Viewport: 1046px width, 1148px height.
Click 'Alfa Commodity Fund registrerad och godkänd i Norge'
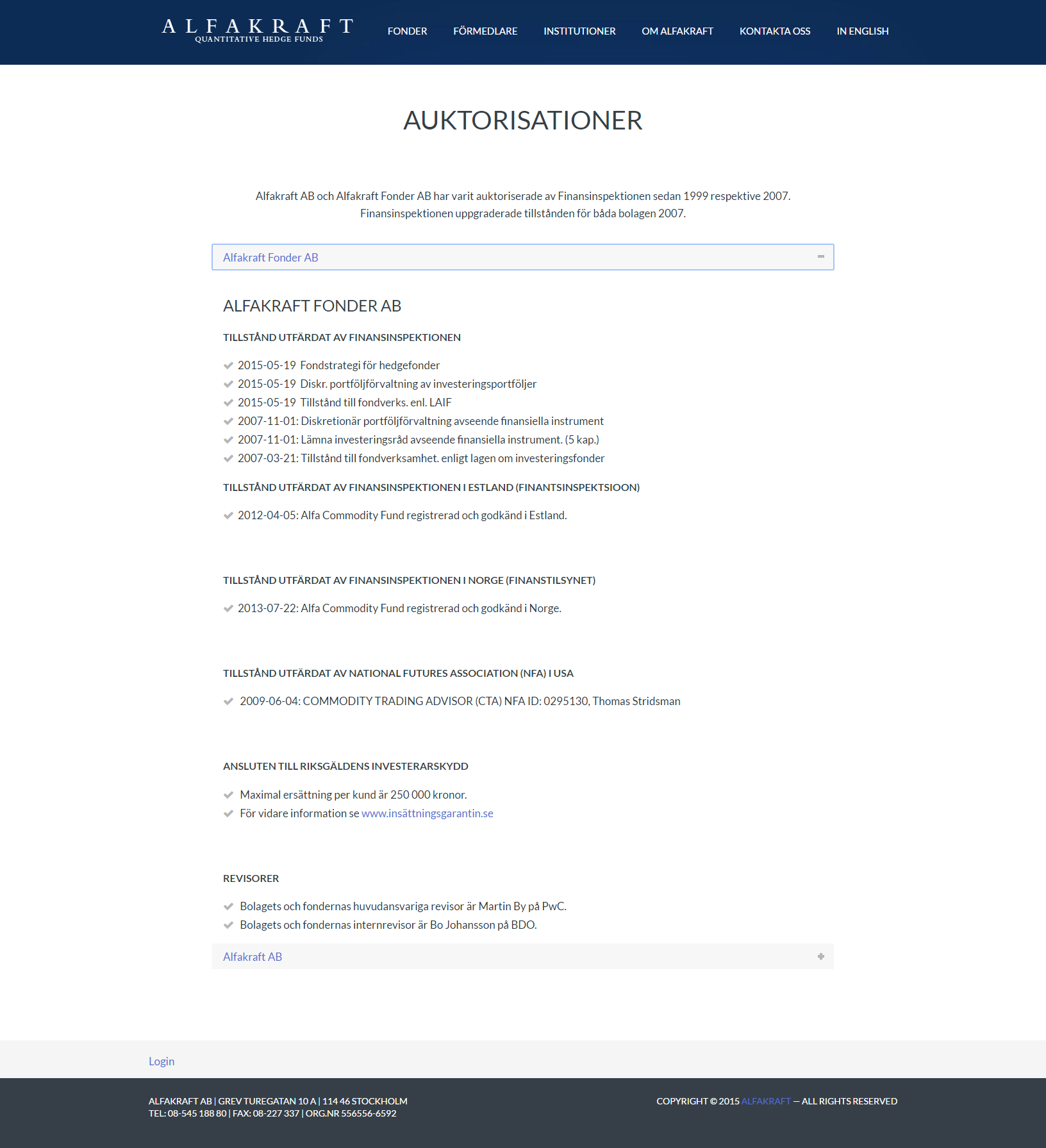(x=431, y=608)
